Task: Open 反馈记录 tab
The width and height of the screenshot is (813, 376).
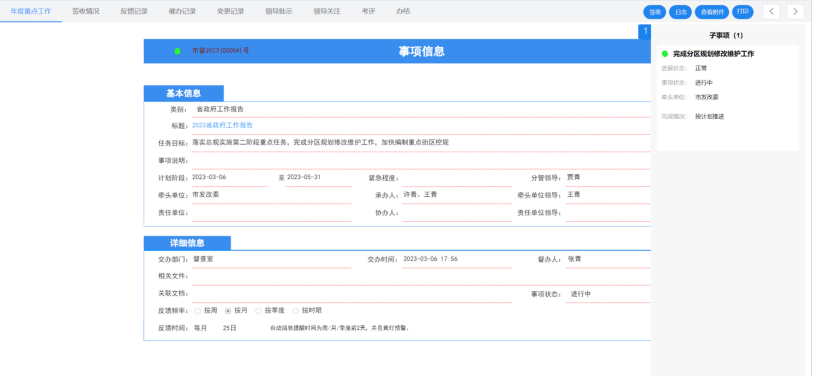Action: point(134,11)
